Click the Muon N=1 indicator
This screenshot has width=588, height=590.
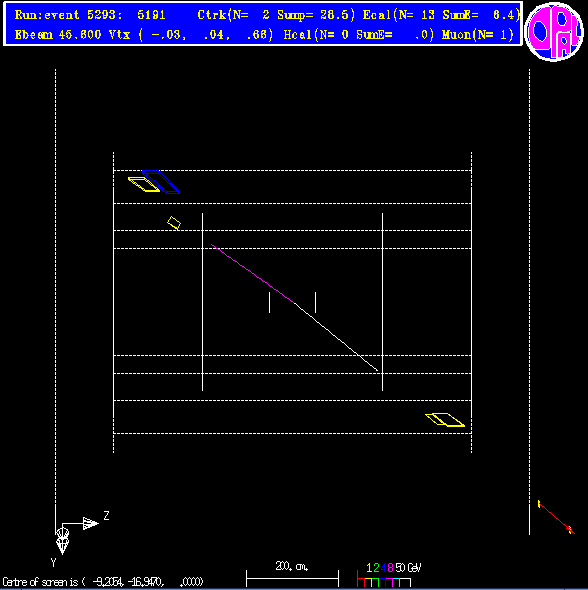pos(478,35)
